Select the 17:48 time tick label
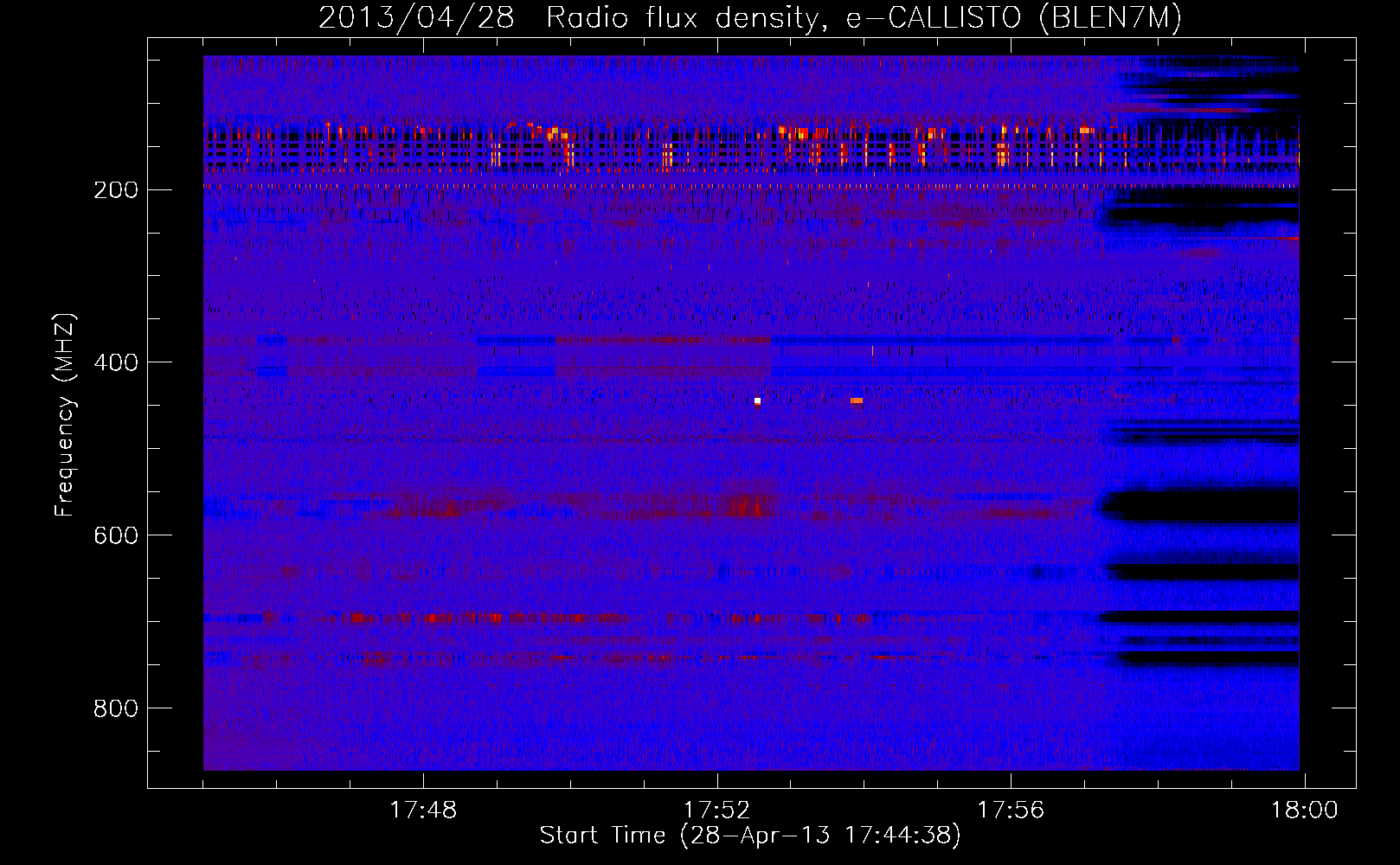 [x=423, y=811]
